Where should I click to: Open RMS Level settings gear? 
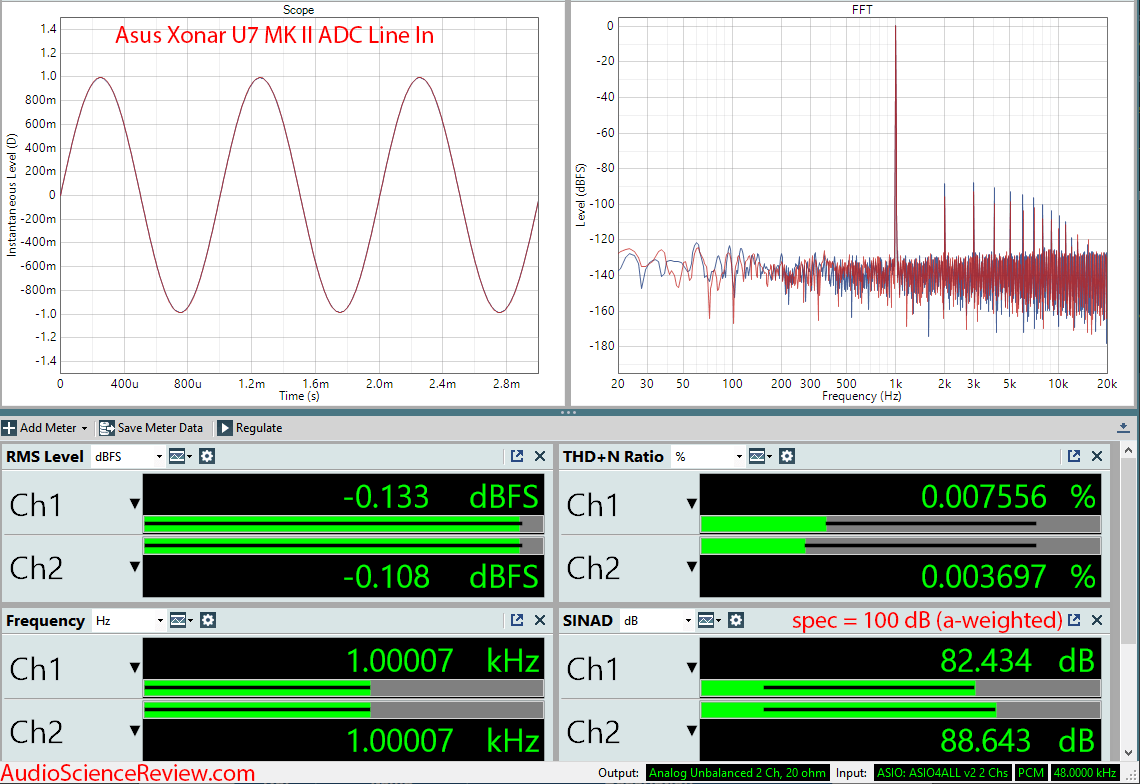coord(207,456)
